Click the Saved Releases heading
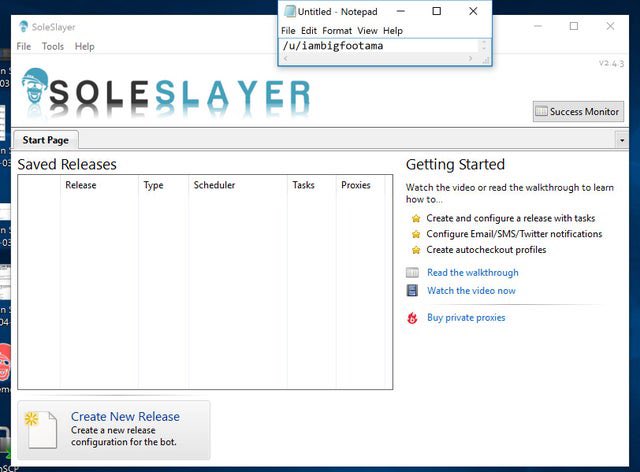The width and height of the screenshot is (640, 472). pyautogui.click(x=67, y=165)
